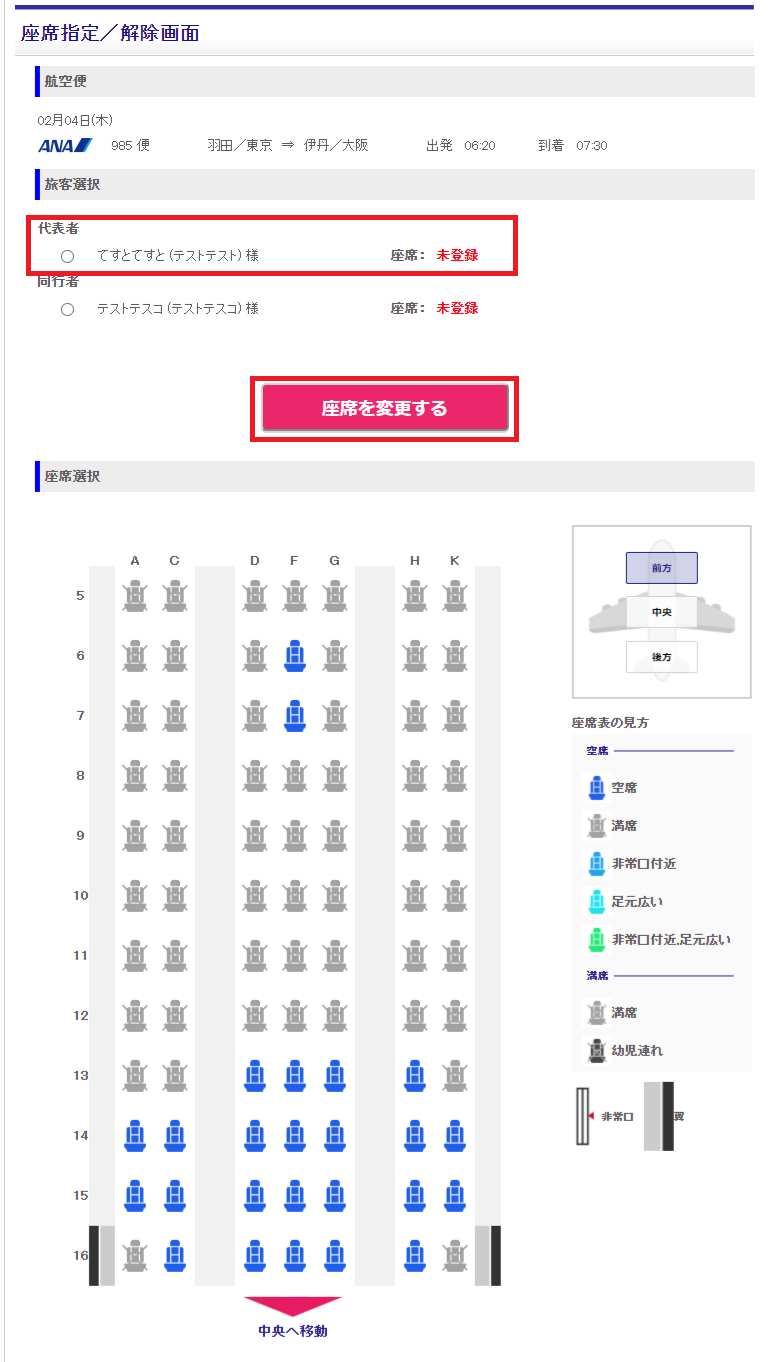Switch to 中央 section on airplane map

[661, 612]
